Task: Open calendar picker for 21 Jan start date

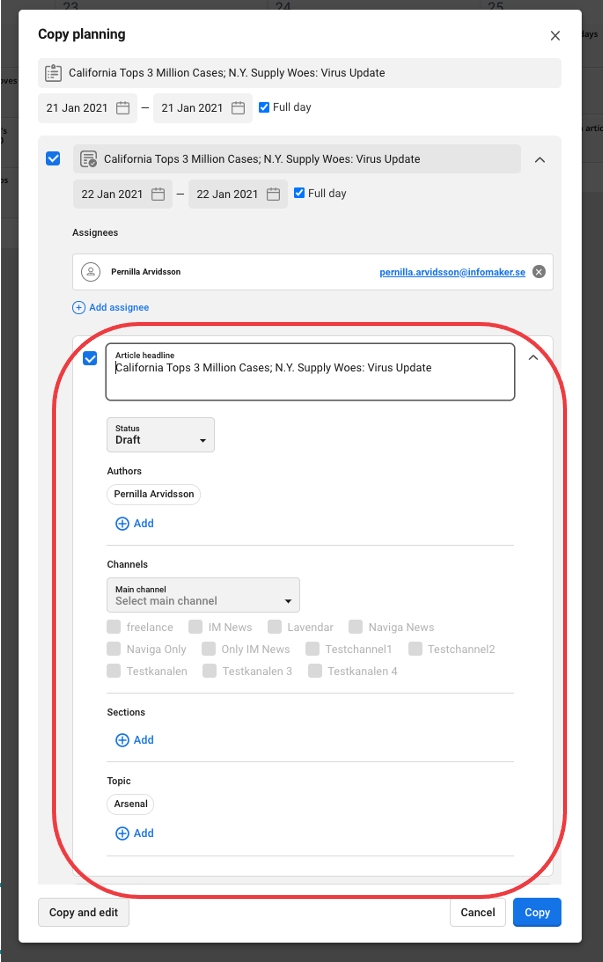Action: pyautogui.click(x=123, y=108)
